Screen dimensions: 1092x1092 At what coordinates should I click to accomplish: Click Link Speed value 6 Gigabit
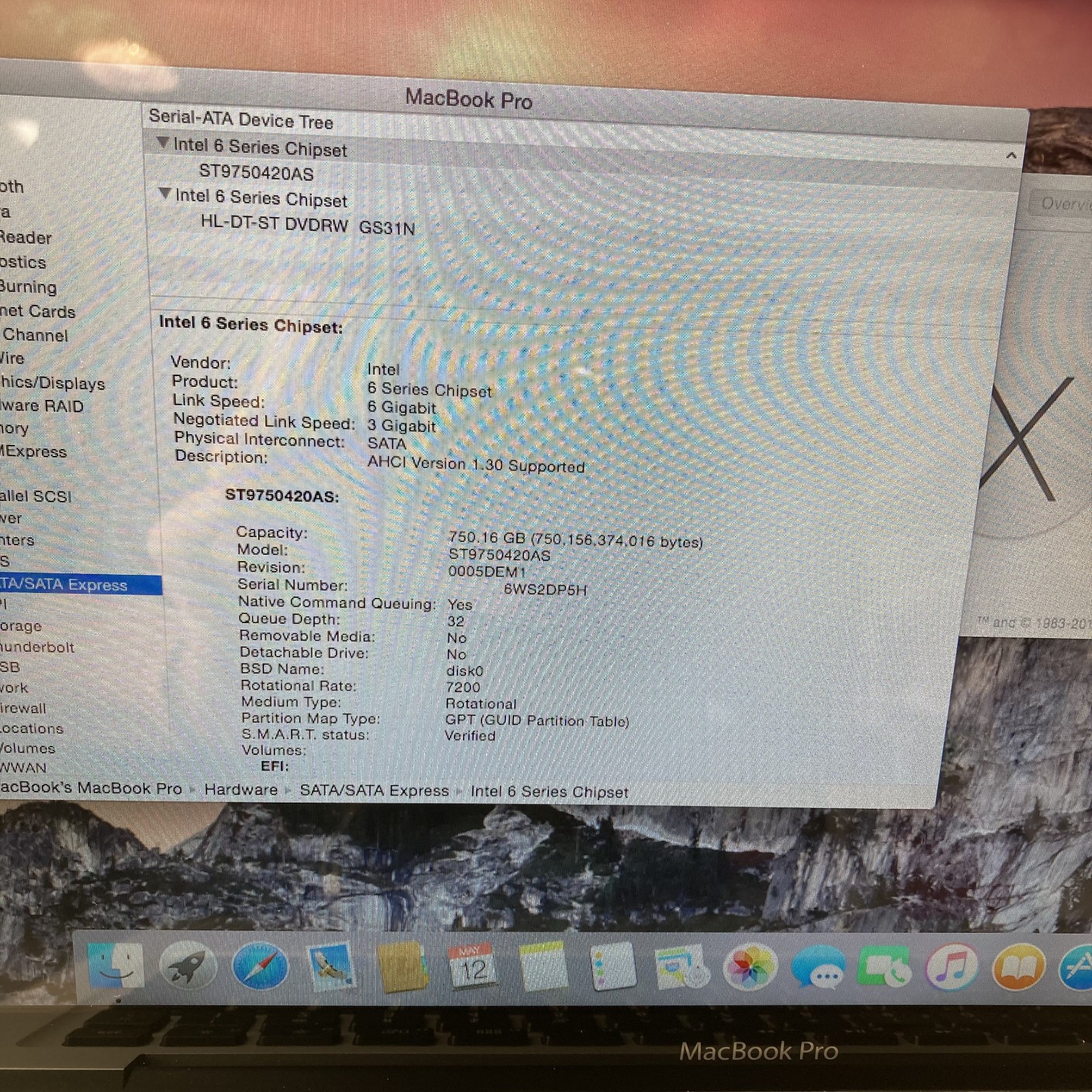(401, 407)
